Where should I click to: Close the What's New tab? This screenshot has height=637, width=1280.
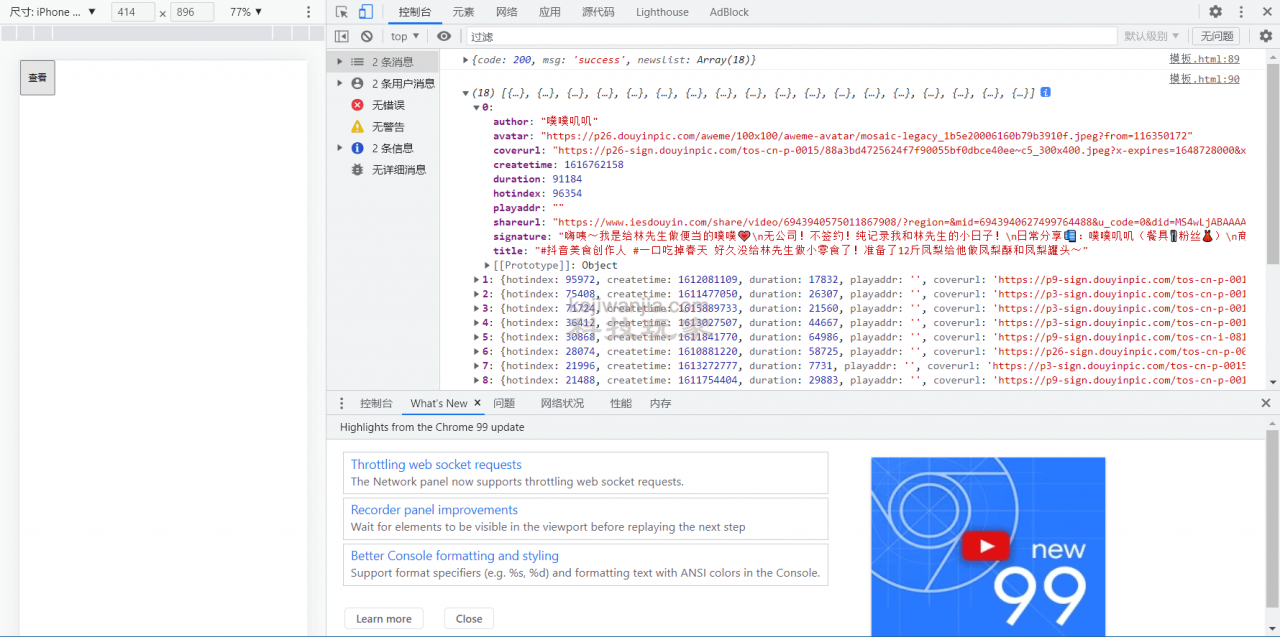(x=478, y=403)
